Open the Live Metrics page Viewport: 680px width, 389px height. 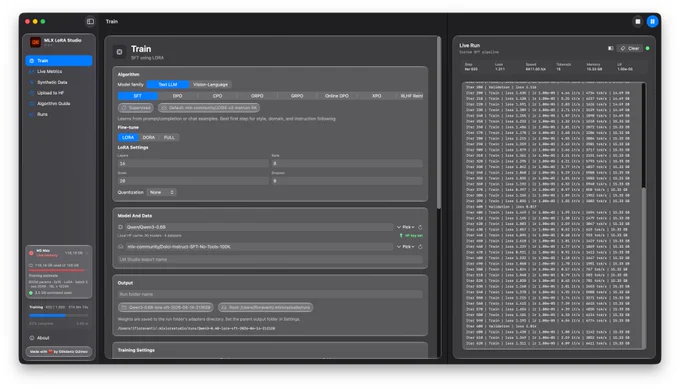coord(59,72)
